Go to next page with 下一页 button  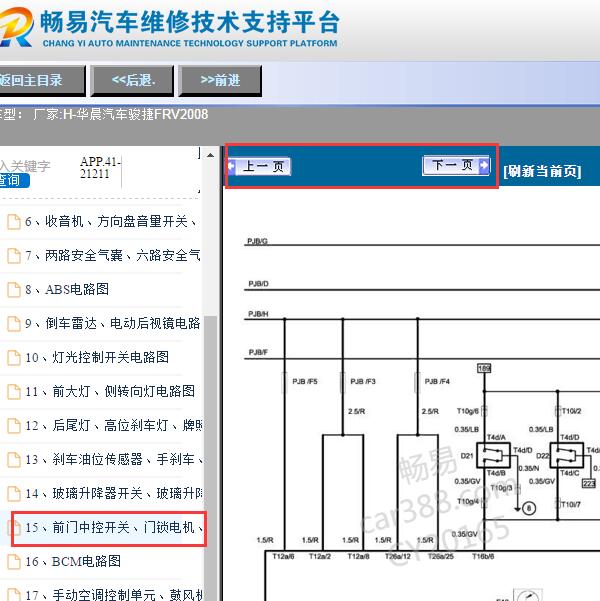pyautogui.click(x=456, y=166)
